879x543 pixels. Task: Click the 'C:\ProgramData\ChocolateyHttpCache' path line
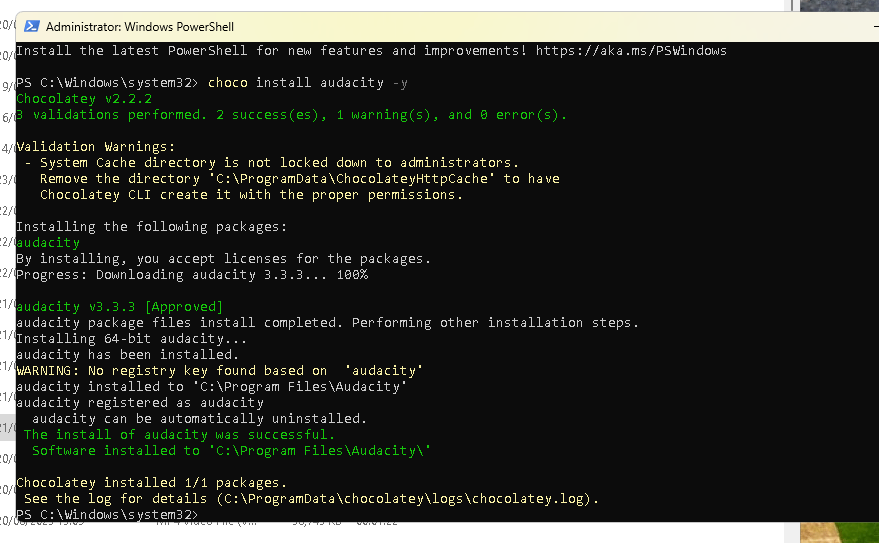click(x=300, y=179)
